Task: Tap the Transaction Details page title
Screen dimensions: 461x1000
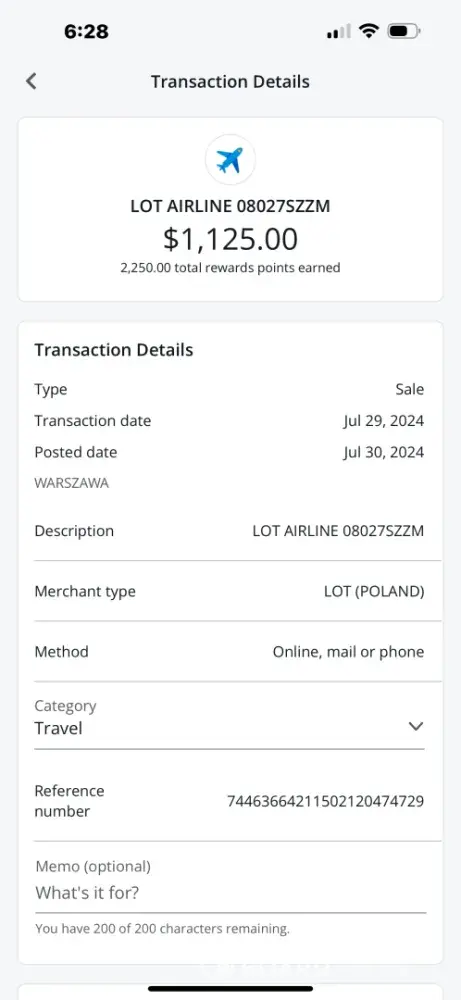Action: 230,82
